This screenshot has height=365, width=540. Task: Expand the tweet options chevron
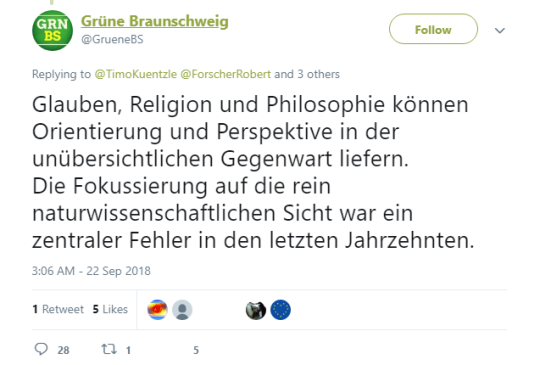click(500, 30)
